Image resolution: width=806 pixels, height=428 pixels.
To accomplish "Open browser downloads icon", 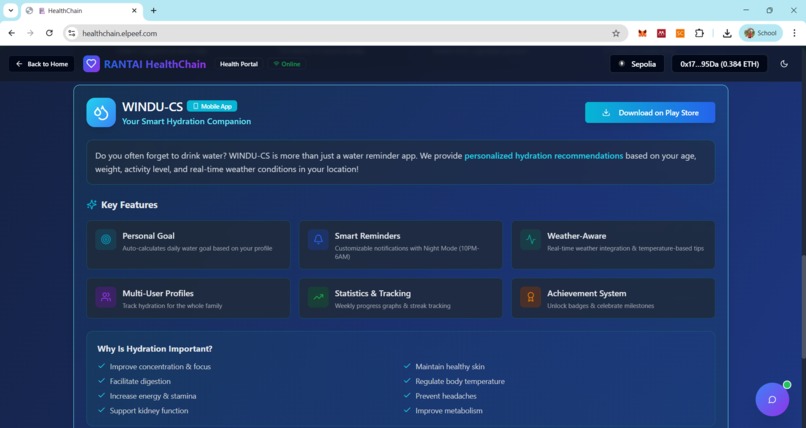I will [x=727, y=33].
